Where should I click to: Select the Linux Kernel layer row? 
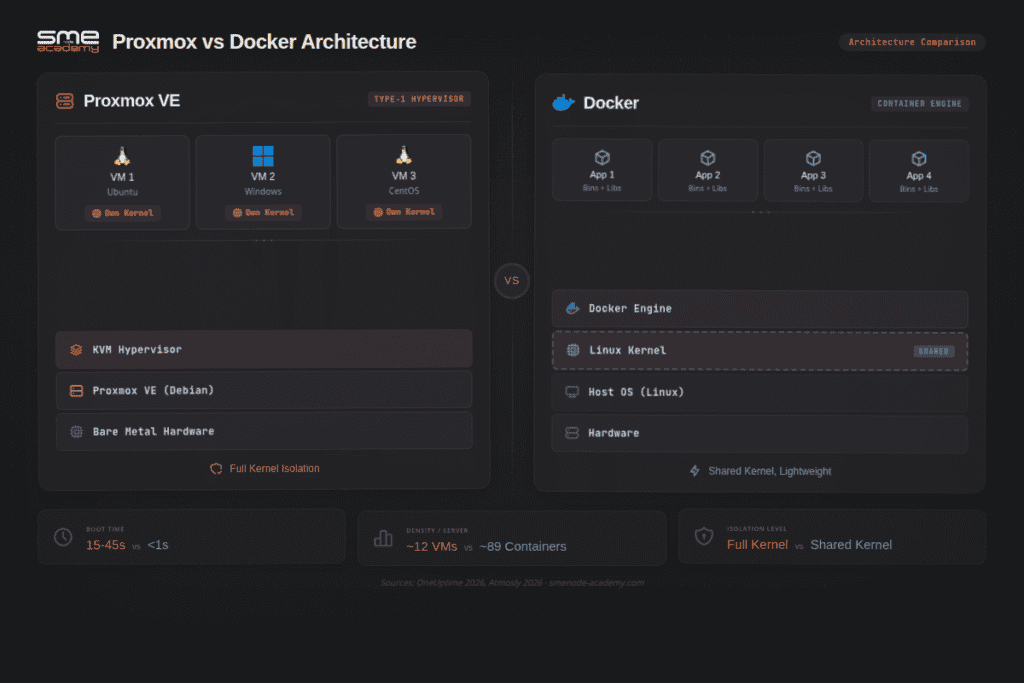tap(760, 351)
